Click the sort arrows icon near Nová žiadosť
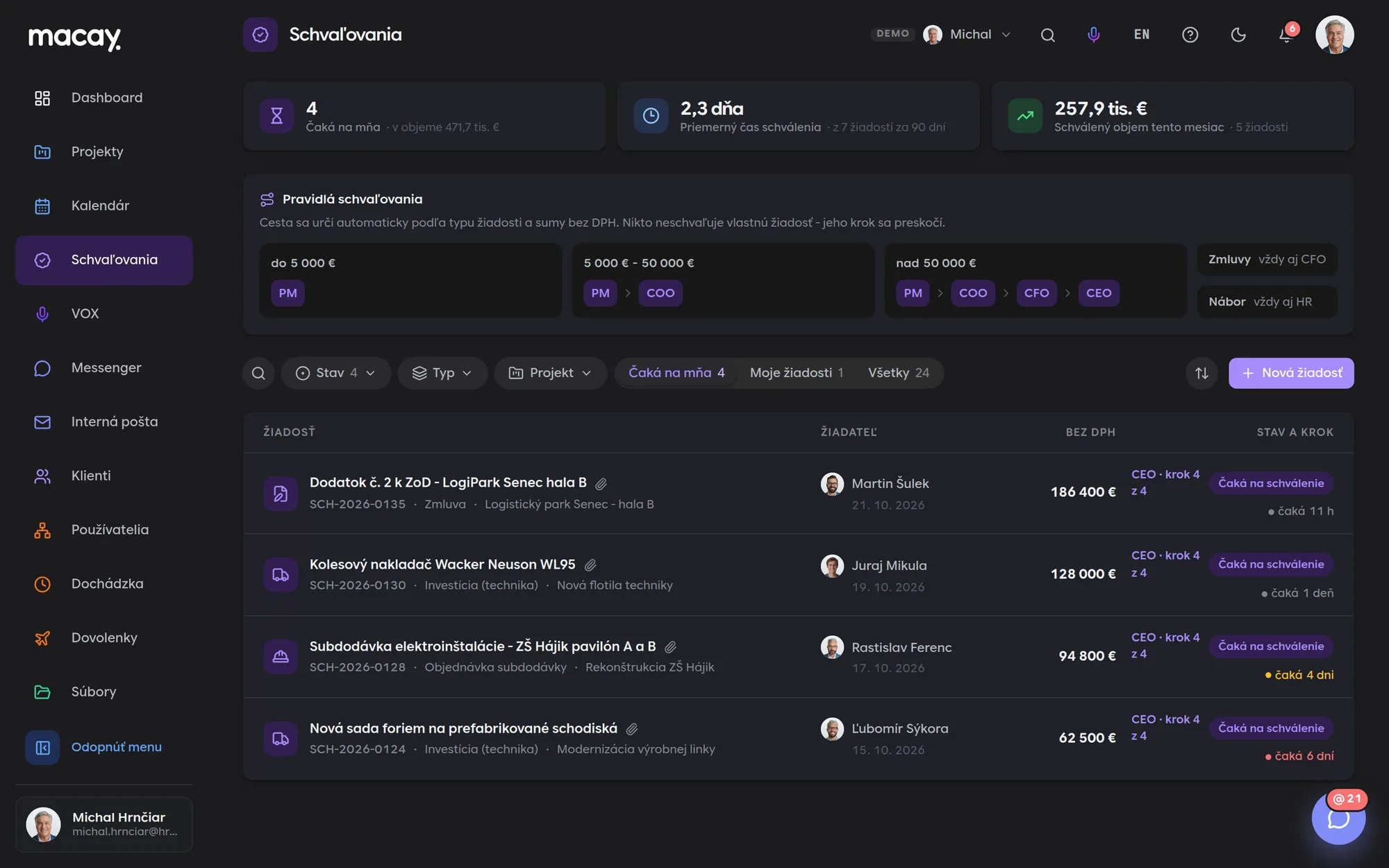 1201,374
